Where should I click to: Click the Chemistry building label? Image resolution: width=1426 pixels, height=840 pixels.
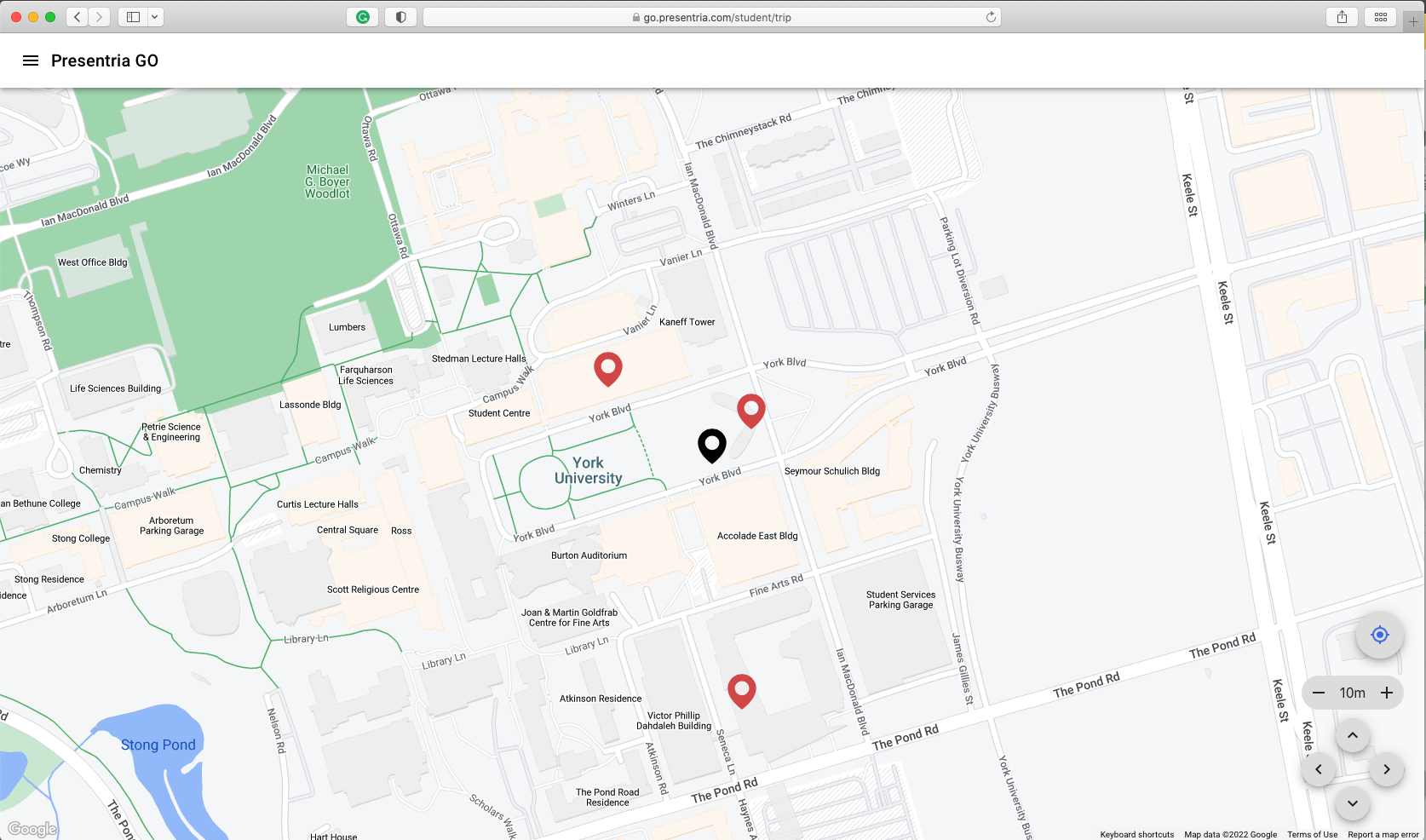pos(101,470)
